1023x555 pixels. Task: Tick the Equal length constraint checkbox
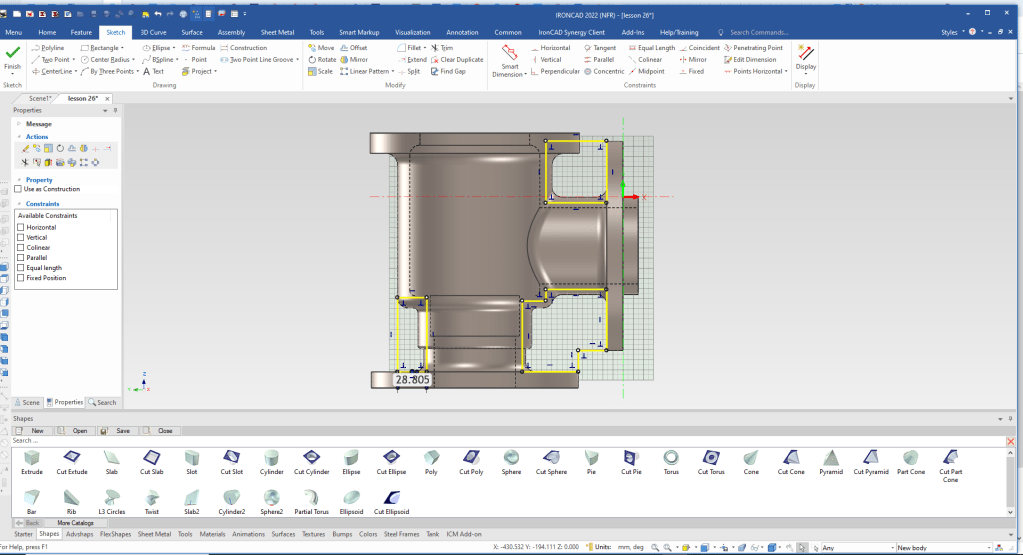click(21, 268)
